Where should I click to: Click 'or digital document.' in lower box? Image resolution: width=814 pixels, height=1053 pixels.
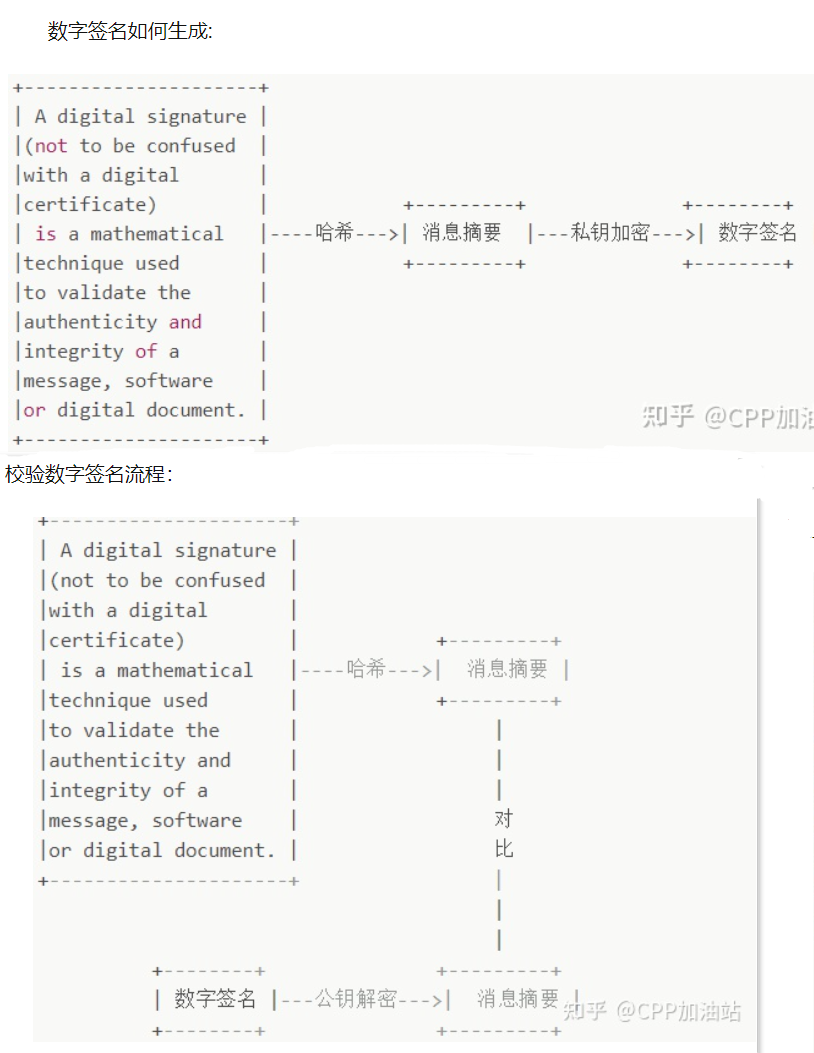[161, 850]
